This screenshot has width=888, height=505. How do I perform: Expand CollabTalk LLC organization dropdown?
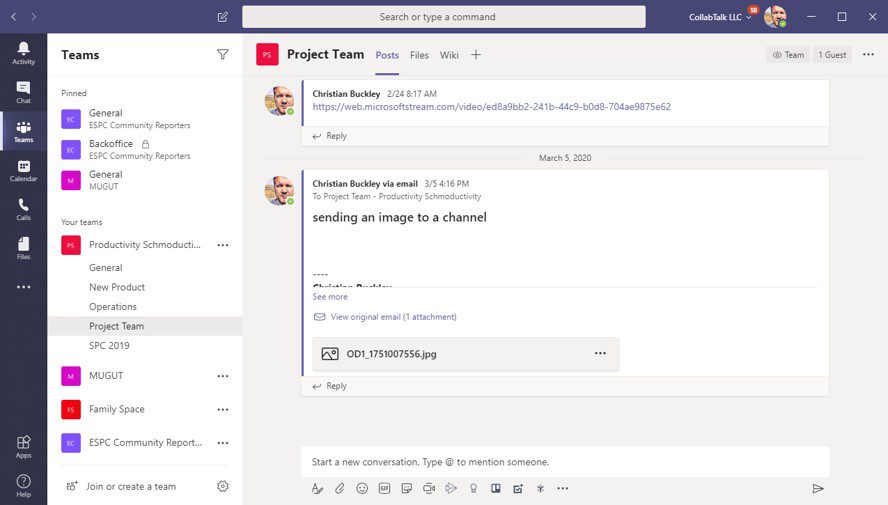click(x=720, y=17)
